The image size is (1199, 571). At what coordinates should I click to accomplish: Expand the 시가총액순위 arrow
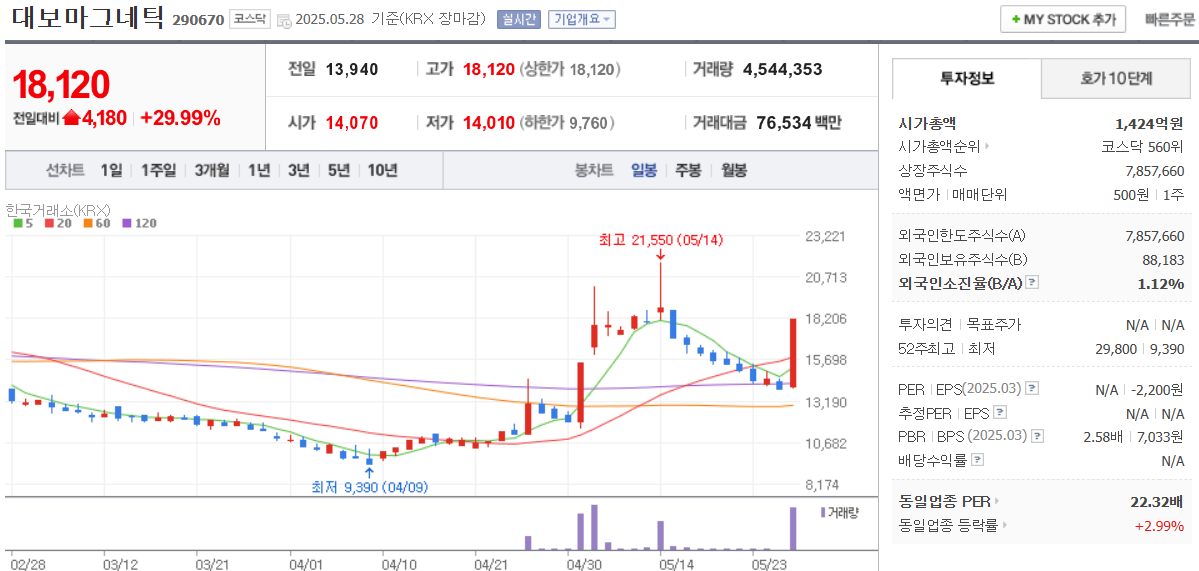[x=988, y=146]
